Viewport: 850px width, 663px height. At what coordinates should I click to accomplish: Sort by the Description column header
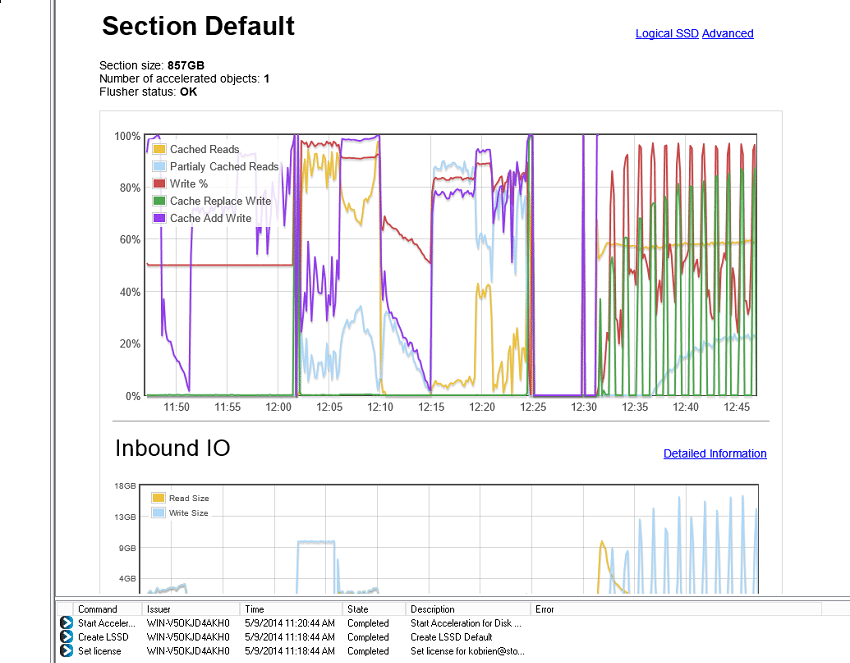[468, 609]
